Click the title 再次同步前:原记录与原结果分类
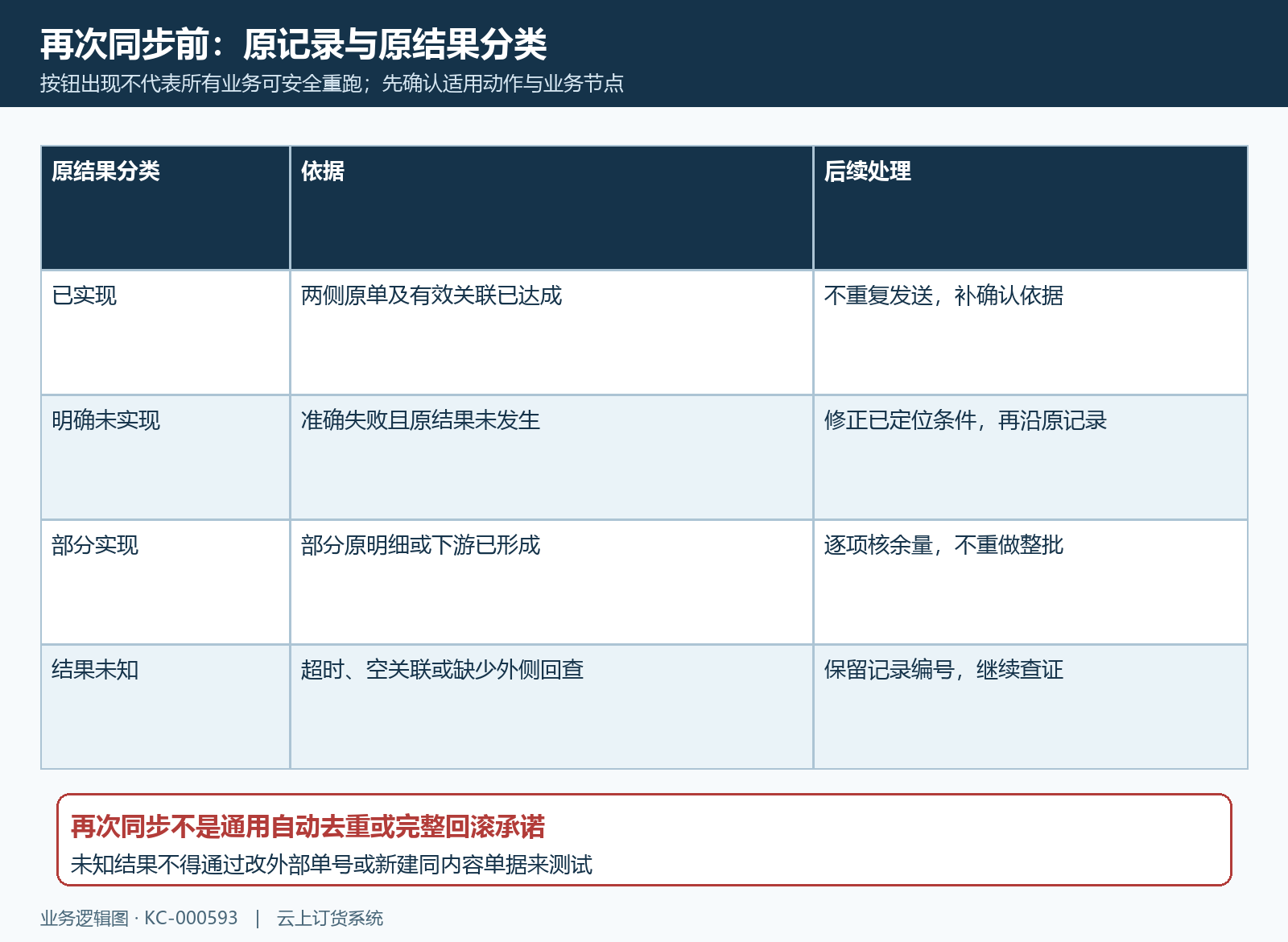Viewport: 1288px width, 942px height. pos(294,44)
